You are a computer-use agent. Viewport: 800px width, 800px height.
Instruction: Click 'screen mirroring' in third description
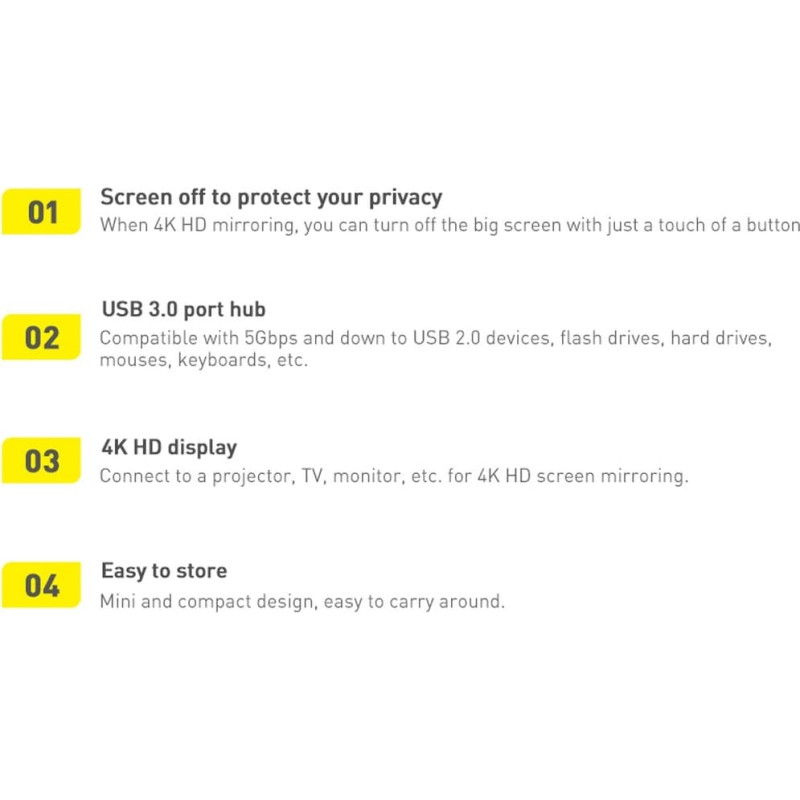[612, 476]
